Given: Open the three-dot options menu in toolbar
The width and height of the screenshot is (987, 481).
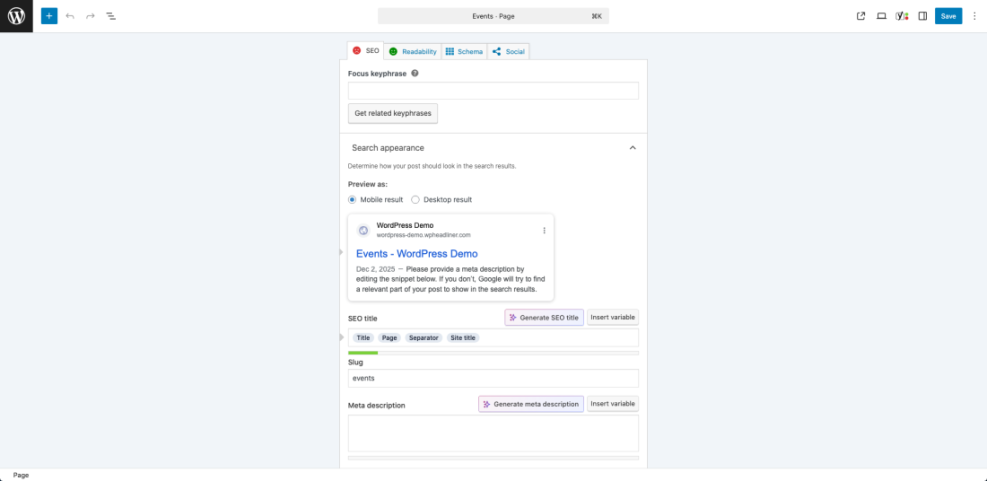Looking at the screenshot, I should [975, 16].
